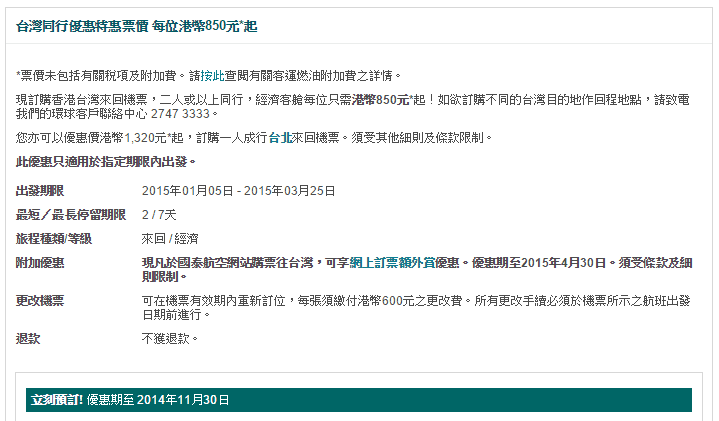719x421 pixels.
Task: Open the 台北 link in the paragraph
Action: click(x=279, y=137)
